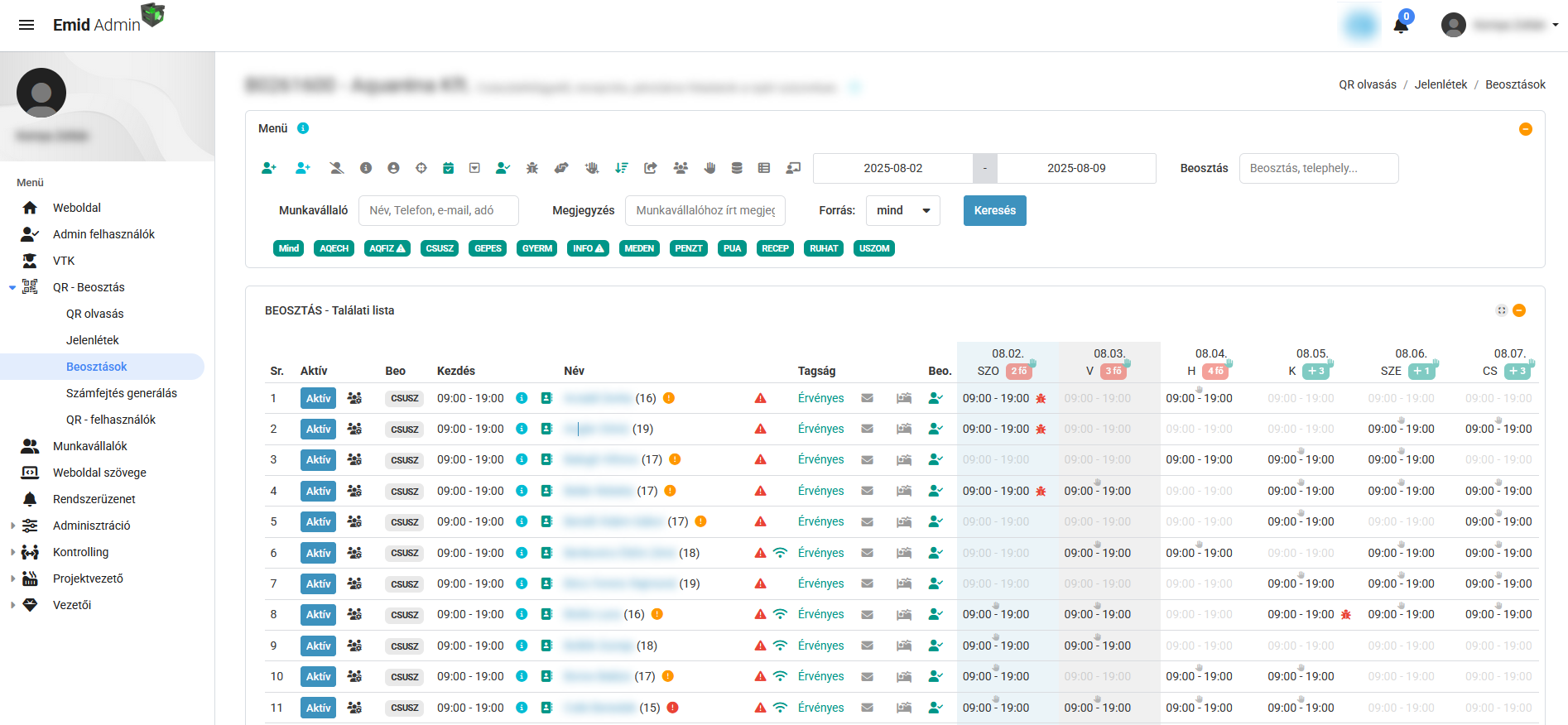
Task: Open the Forrás 'mind' dropdown
Action: (903, 210)
